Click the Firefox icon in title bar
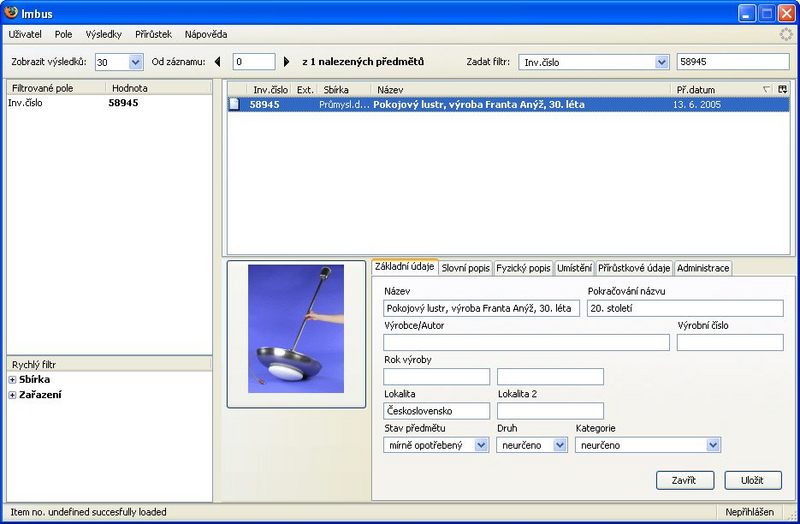The image size is (800, 524). click(x=11, y=13)
